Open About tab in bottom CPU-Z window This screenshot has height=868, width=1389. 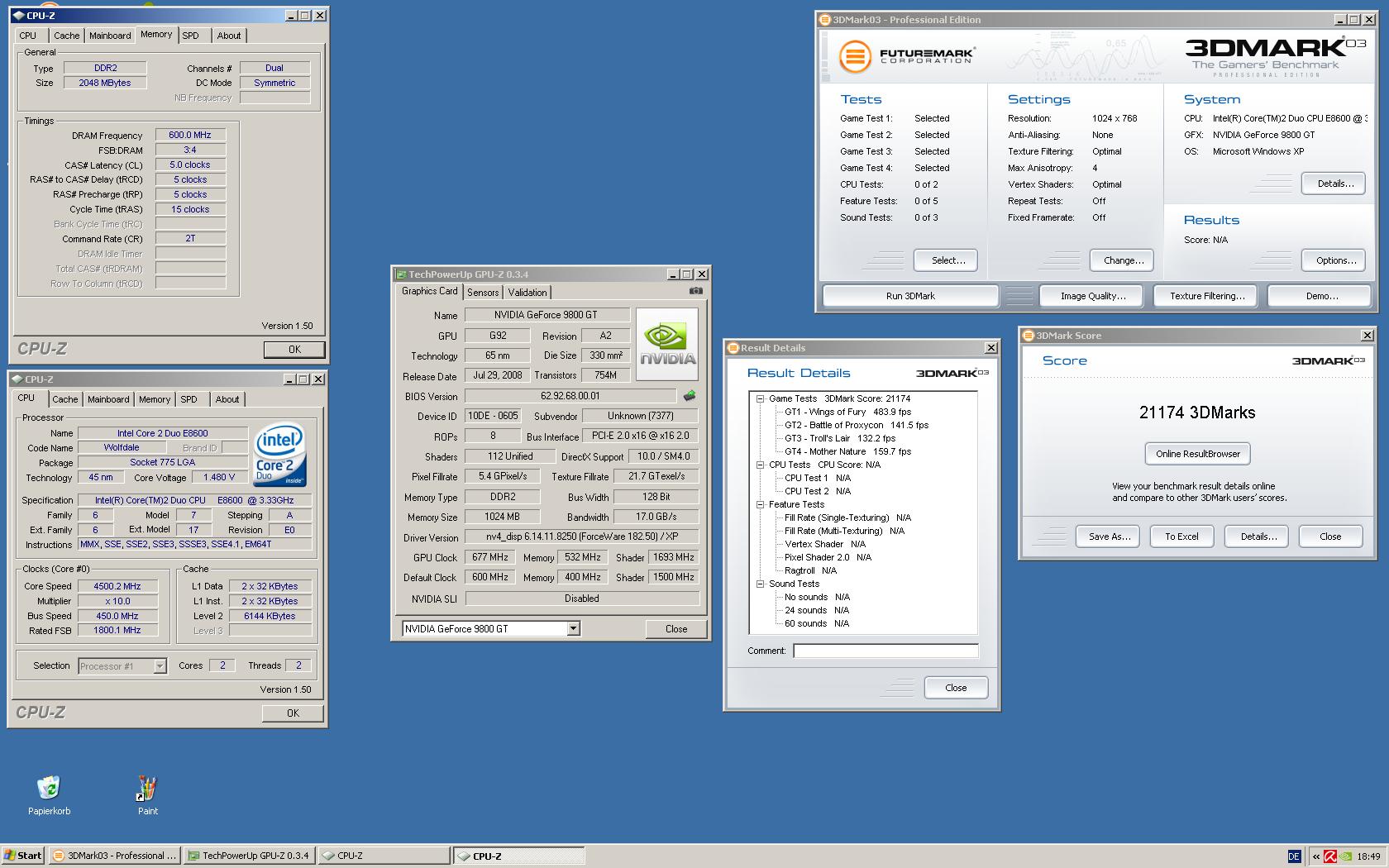coord(227,399)
